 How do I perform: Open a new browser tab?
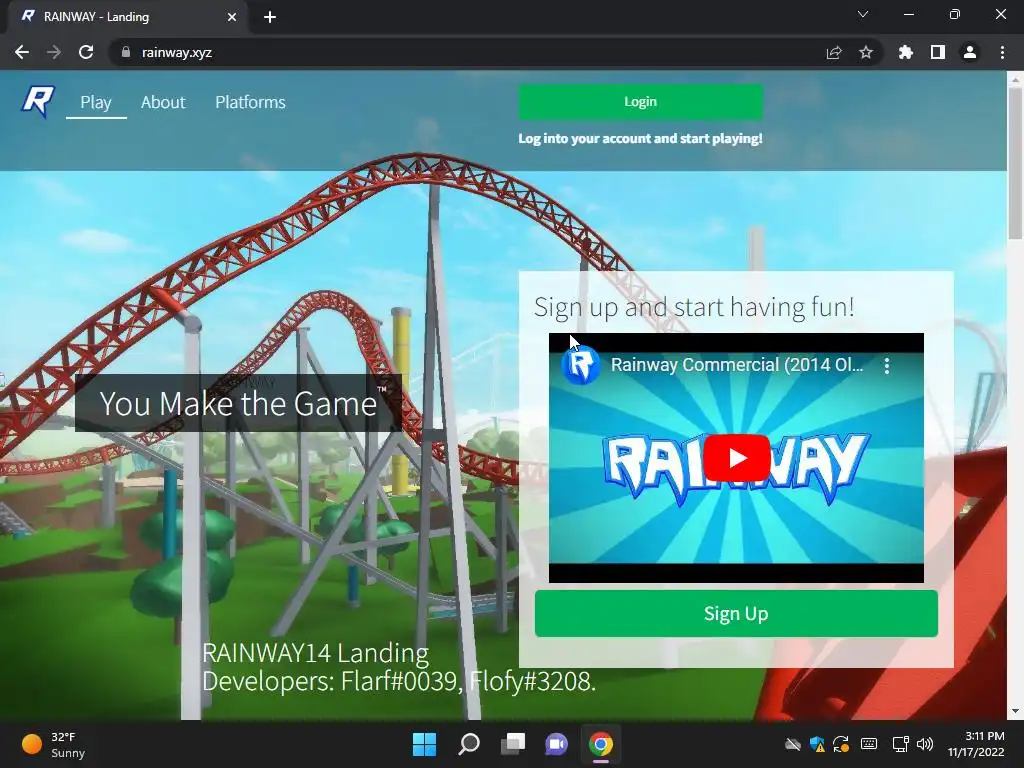[x=270, y=17]
